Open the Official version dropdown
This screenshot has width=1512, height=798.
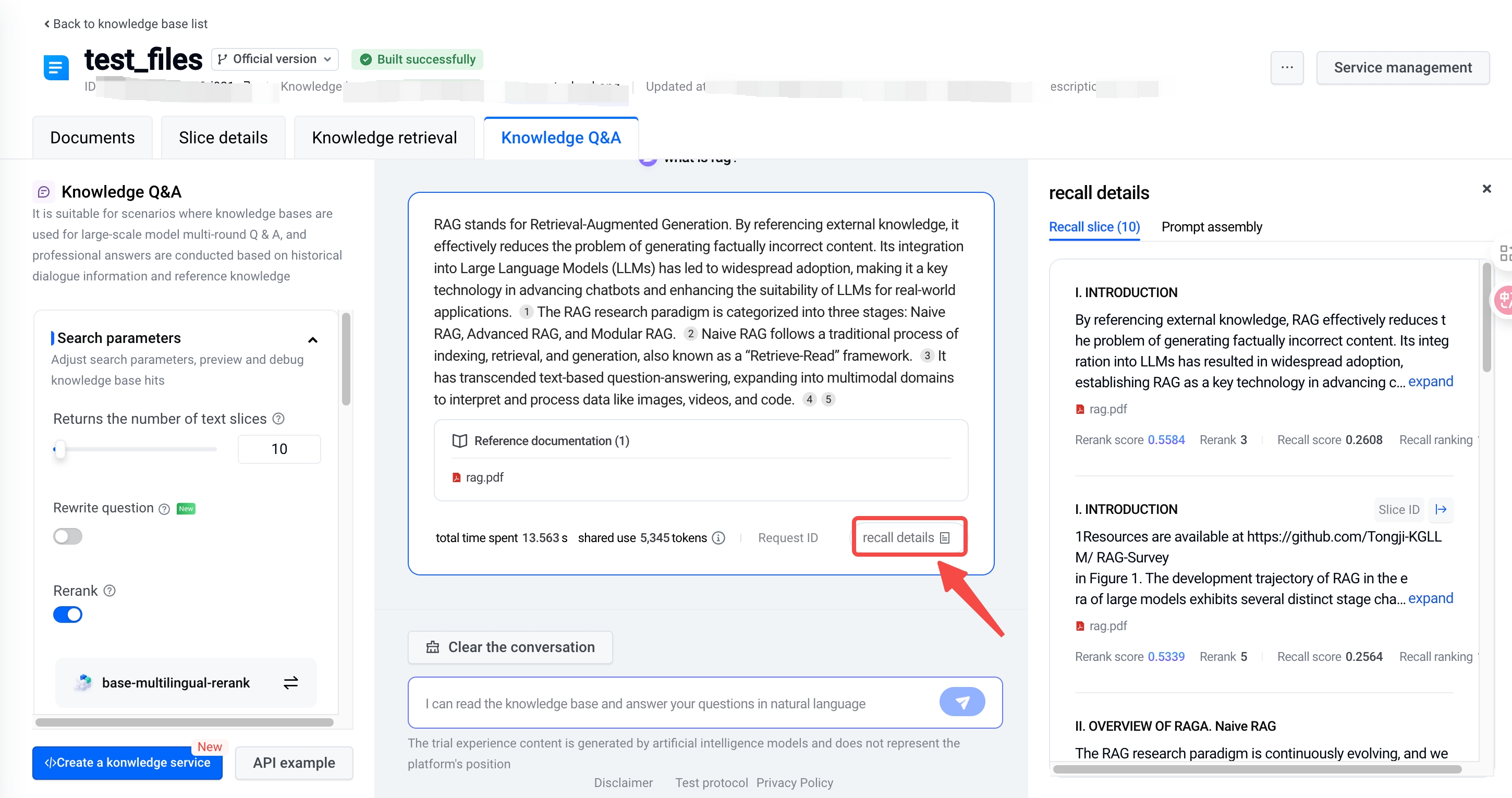coord(275,59)
